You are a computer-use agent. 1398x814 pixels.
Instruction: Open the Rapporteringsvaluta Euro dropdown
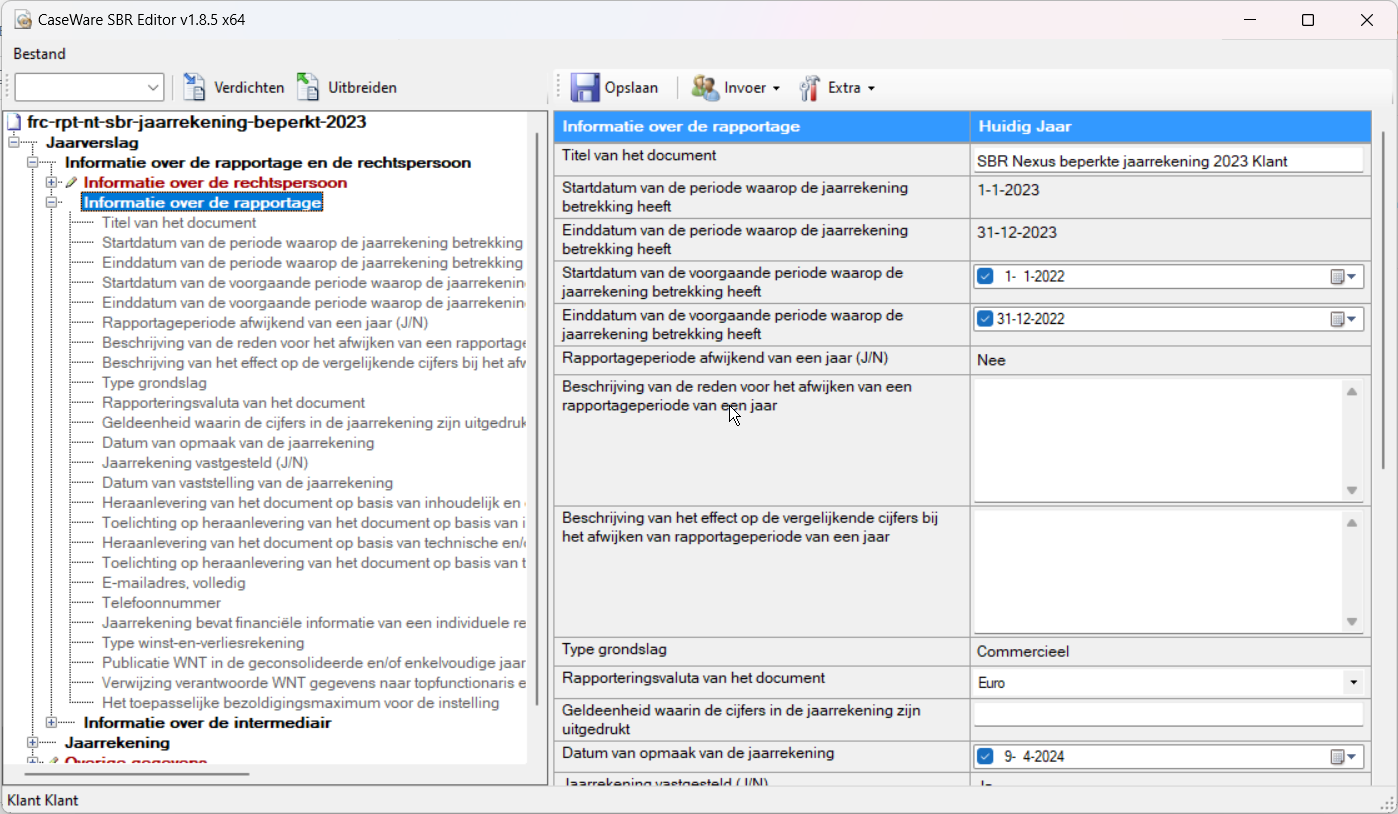click(x=1354, y=683)
